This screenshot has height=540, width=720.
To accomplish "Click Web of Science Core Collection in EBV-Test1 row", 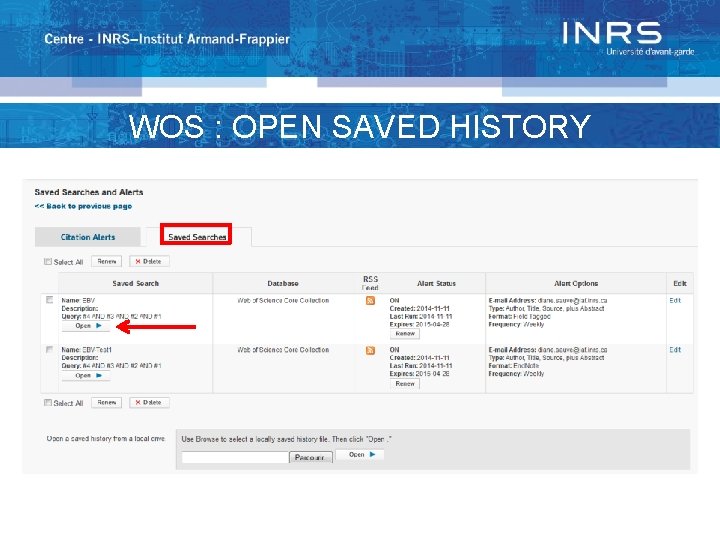I will 283,349.
